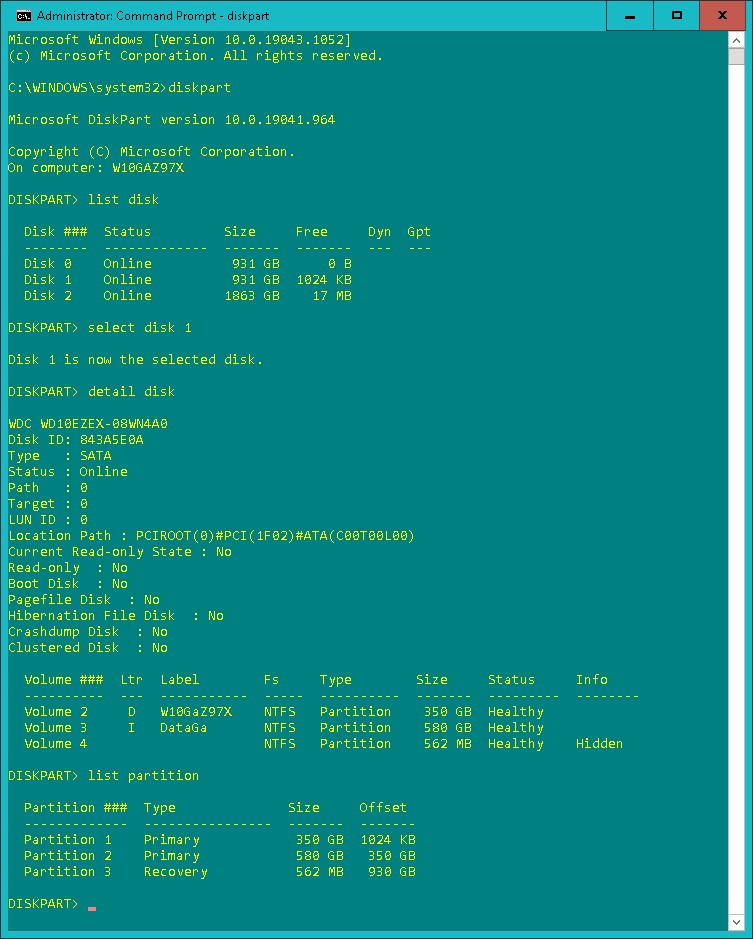
Task: Click the 'Partition 1' row label
Action: (x=68, y=840)
